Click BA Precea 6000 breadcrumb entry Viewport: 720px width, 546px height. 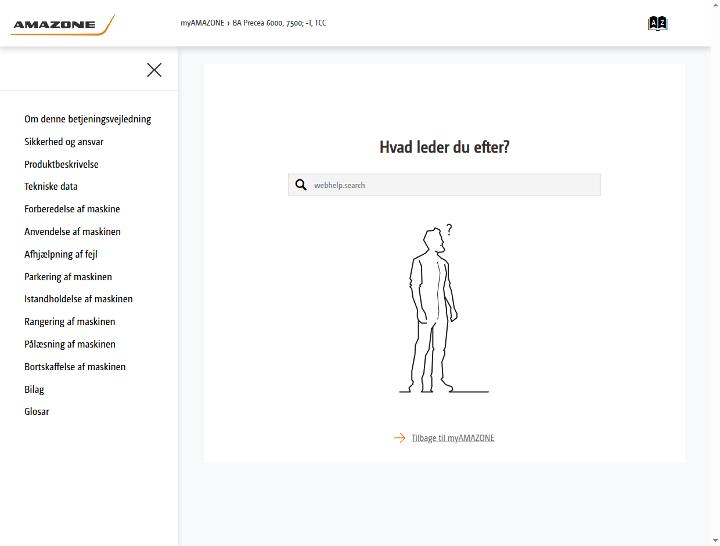279,23
